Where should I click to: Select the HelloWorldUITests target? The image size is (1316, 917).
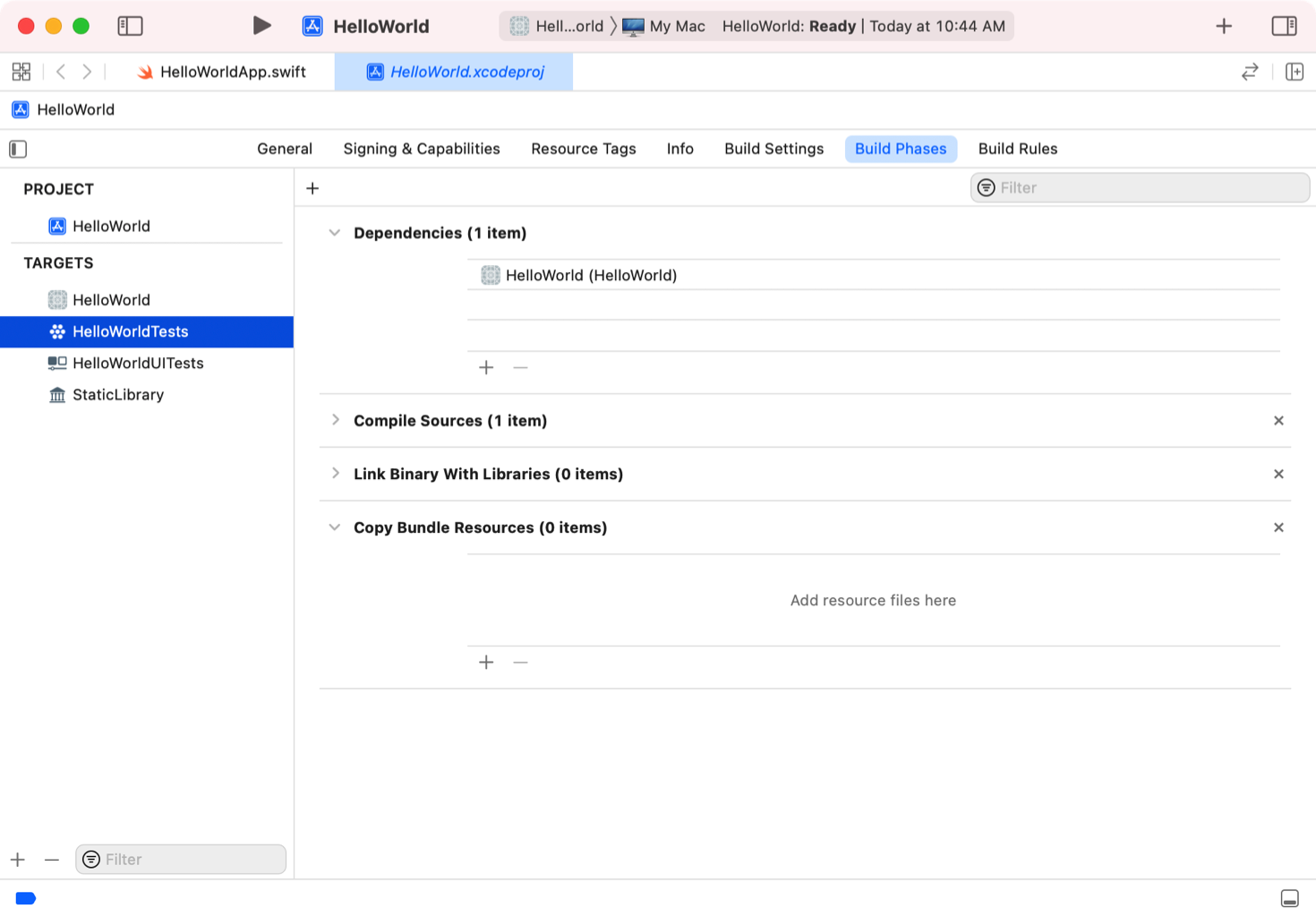click(138, 364)
